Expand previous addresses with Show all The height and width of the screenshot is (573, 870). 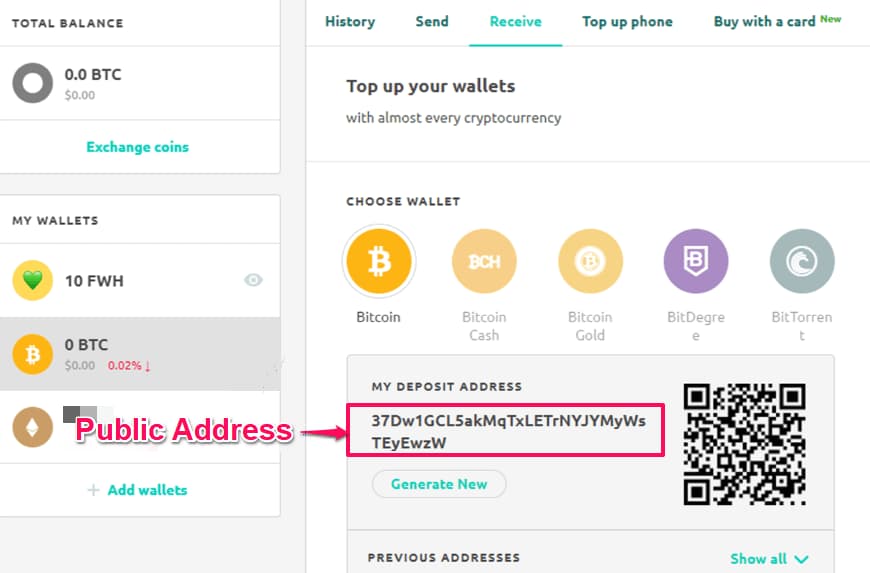(x=768, y=559)
